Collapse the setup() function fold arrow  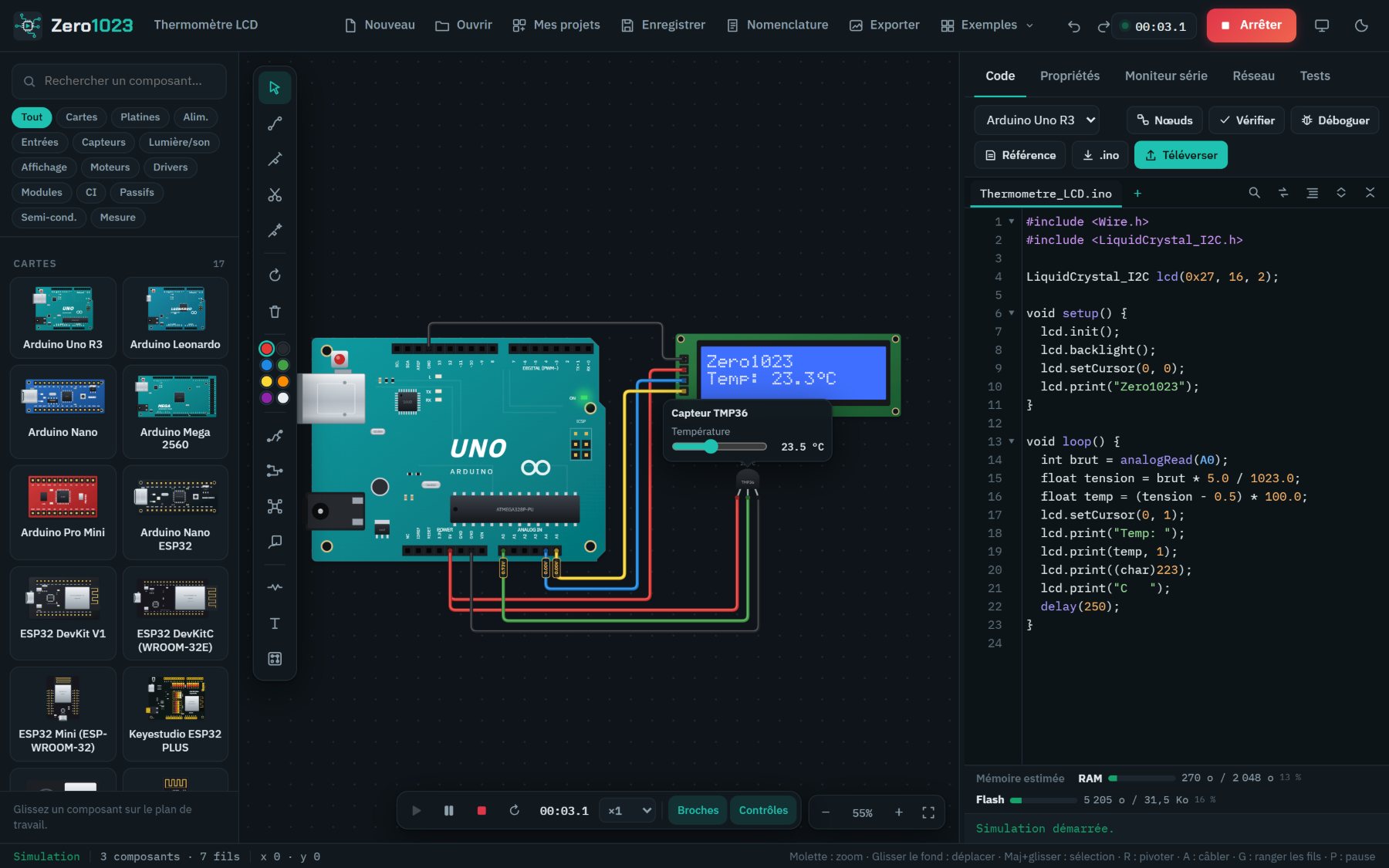click(x=1012, y=313)
